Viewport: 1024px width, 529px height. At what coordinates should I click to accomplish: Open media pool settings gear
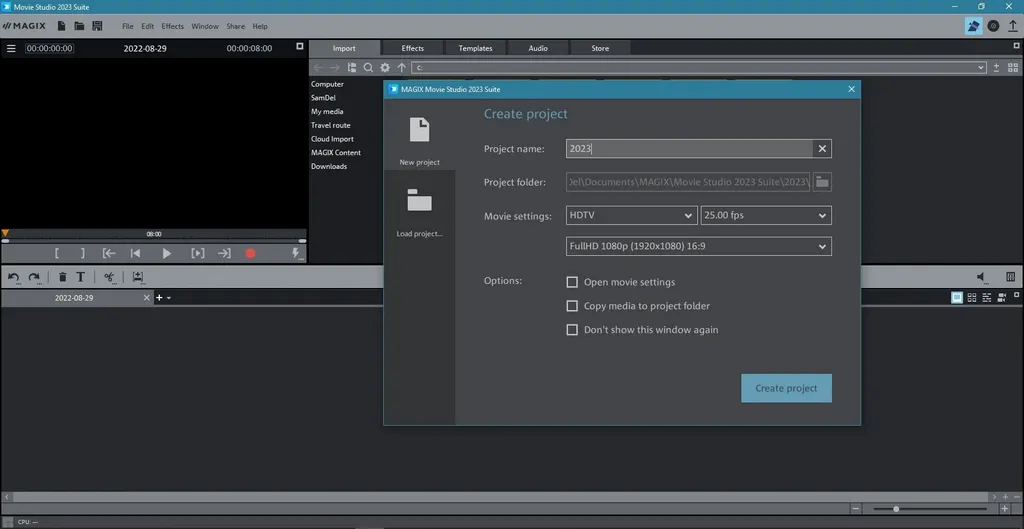(x=385, y=68)
